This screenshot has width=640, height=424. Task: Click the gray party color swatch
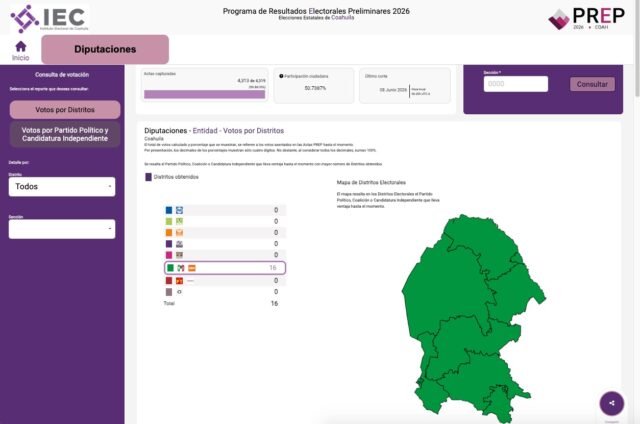coord(169,292)
